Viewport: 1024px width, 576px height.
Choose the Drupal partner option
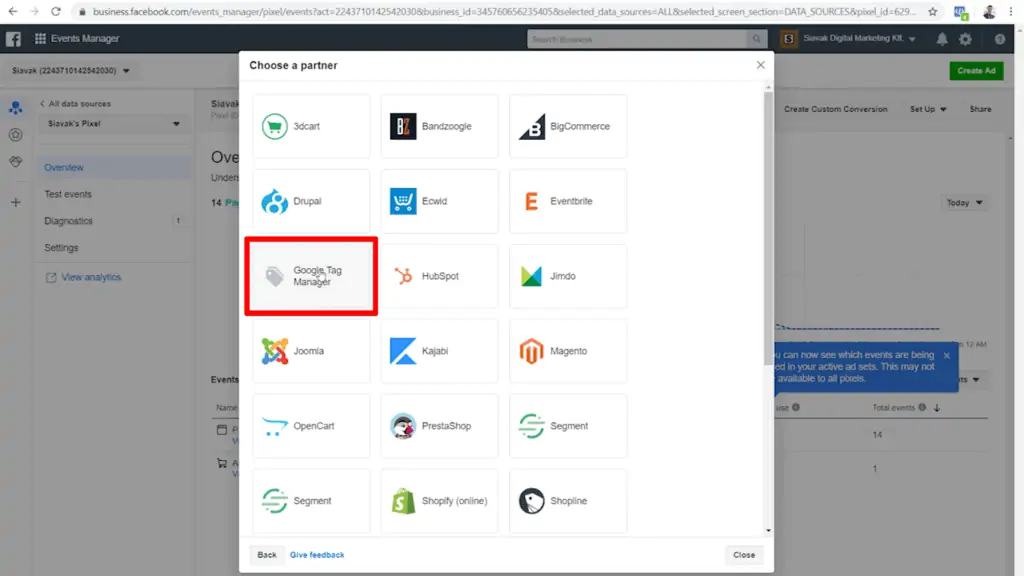(311, 201)
